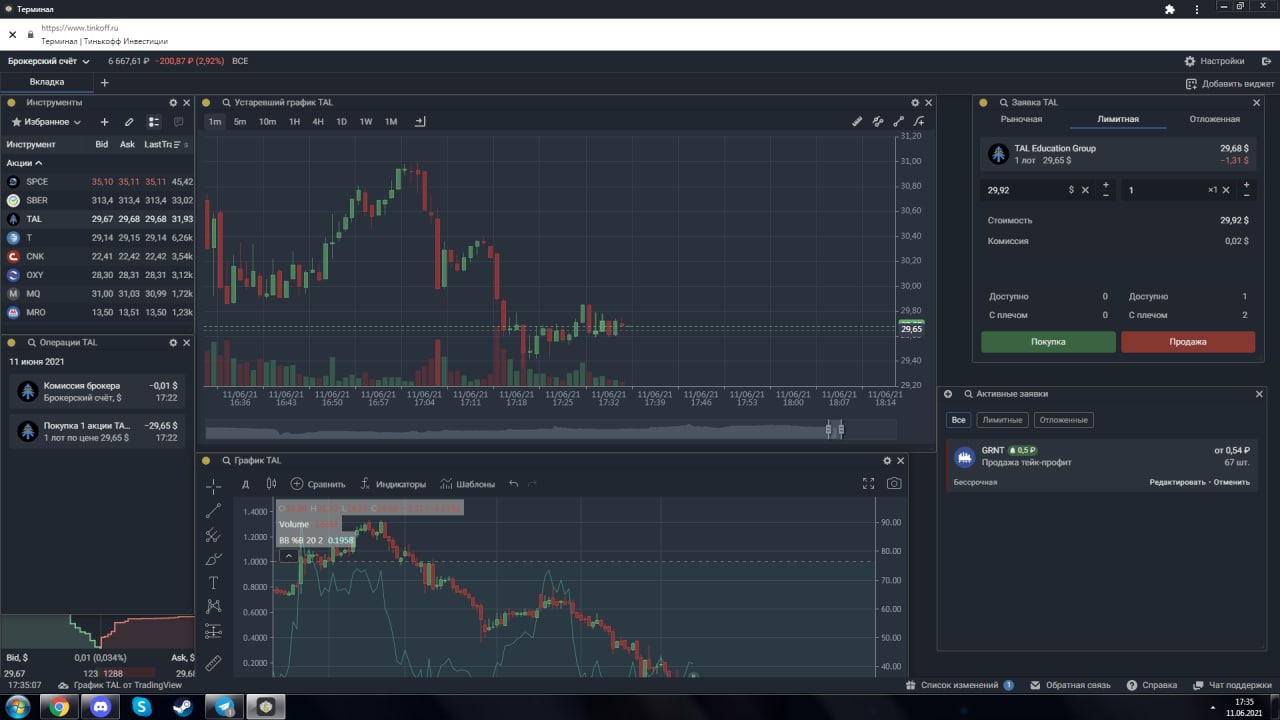The height and width of the screenshot is (720, 1280).
Task: Open Настройки in top bar
Action: point(1215,61)
